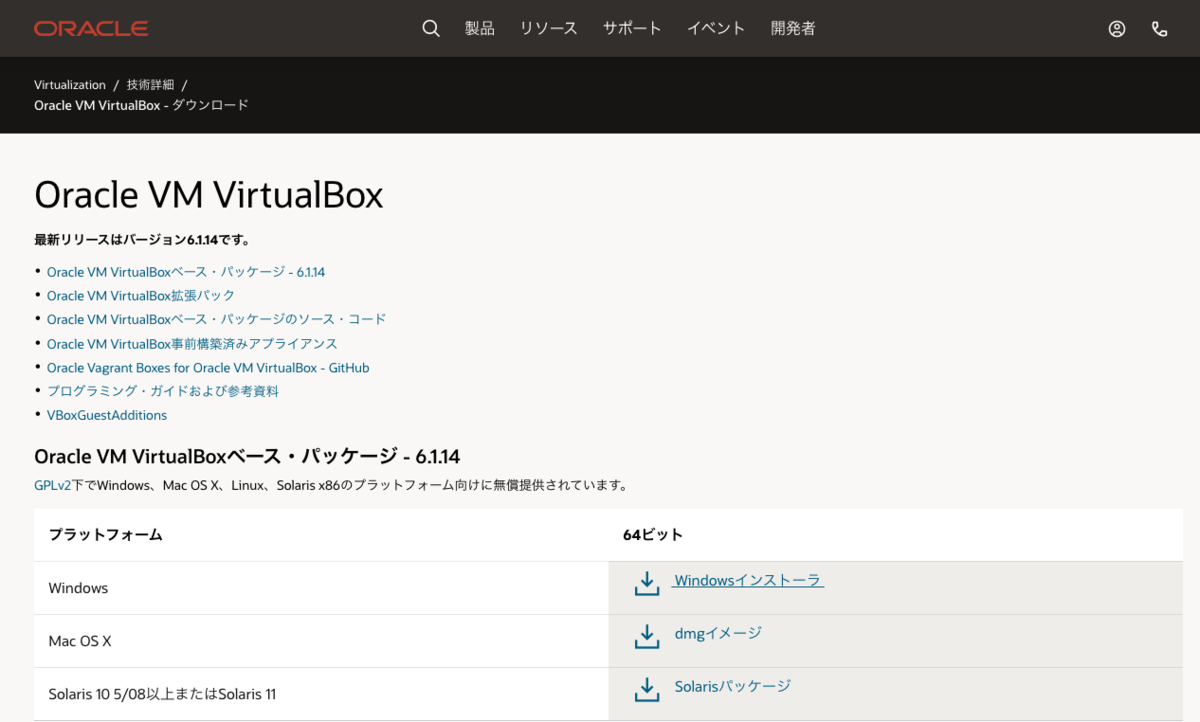
Task: Open the イベント menu
Action: [x=716, y=28]
